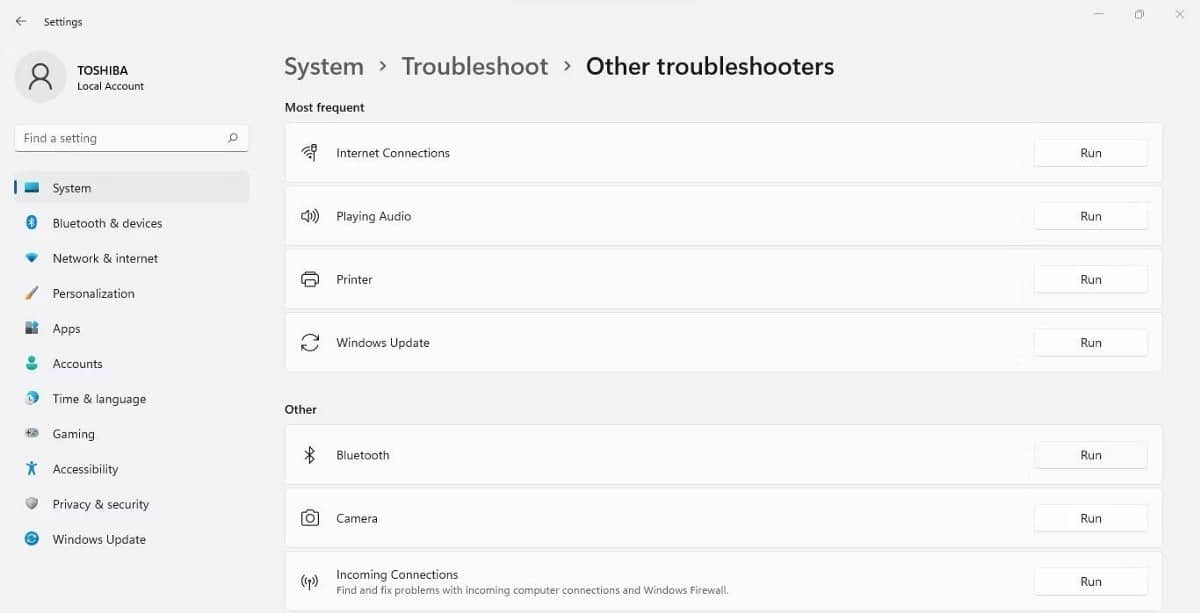Open Accessibility settings
Screen dimensions: 1200x613
pyautogui.click(x=85, y=468)
